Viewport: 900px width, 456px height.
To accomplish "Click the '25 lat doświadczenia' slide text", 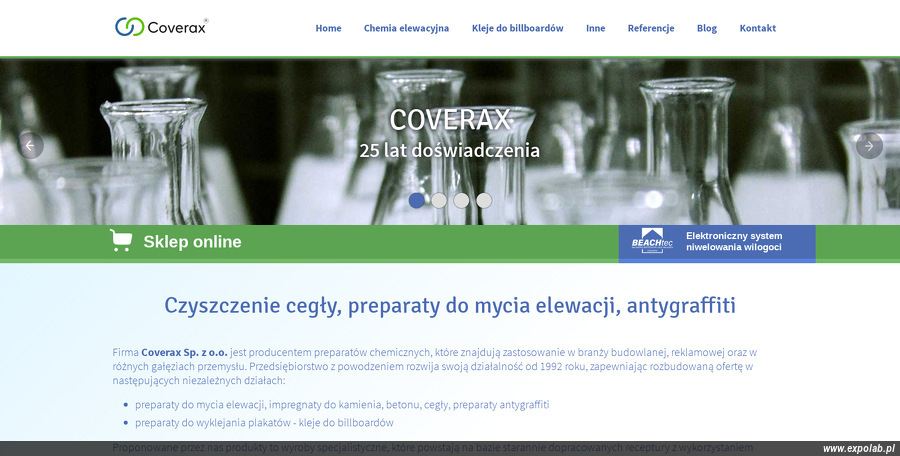I will [x=449, y=150].
